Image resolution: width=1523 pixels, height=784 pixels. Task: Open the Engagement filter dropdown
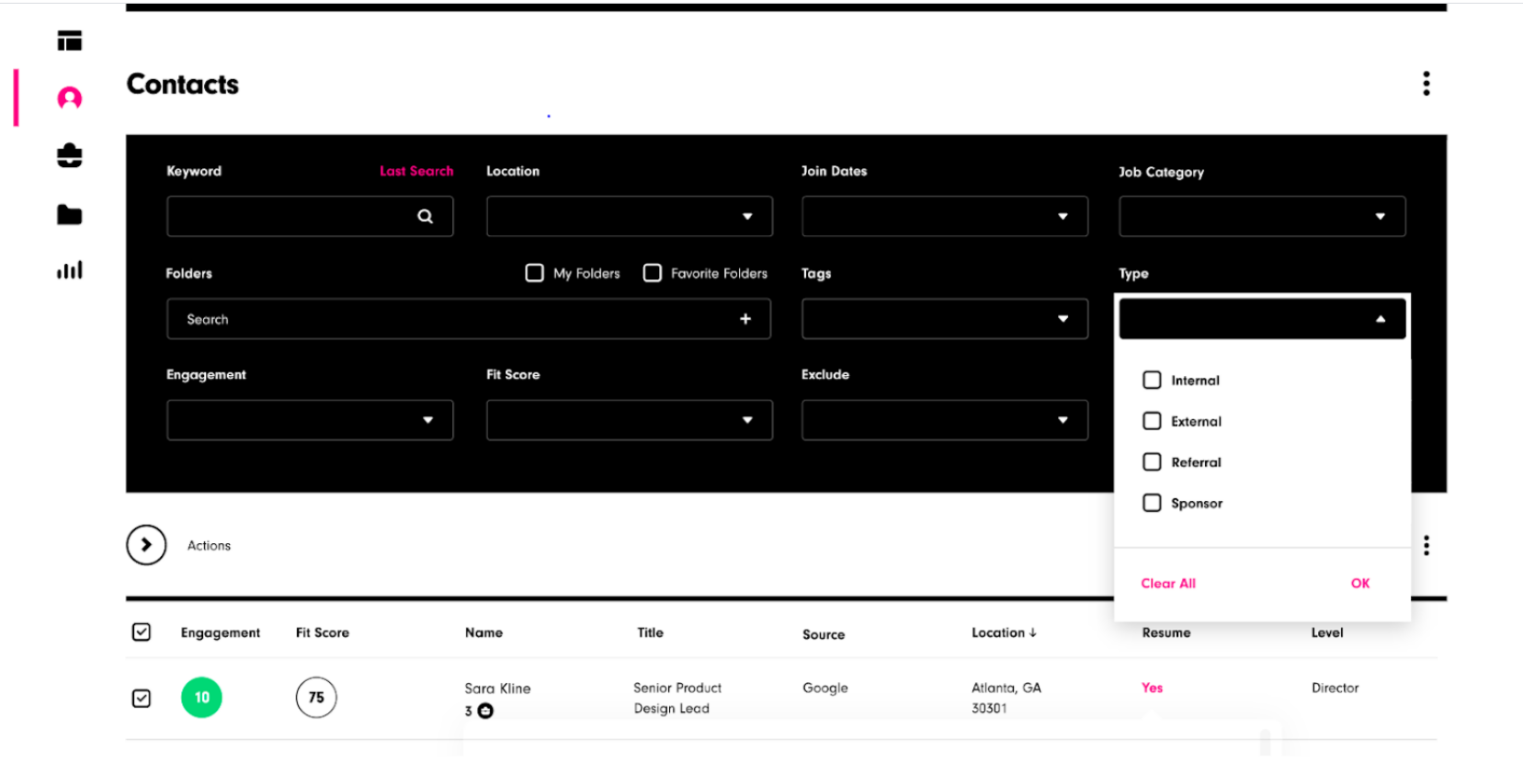[x=310, y=420]
